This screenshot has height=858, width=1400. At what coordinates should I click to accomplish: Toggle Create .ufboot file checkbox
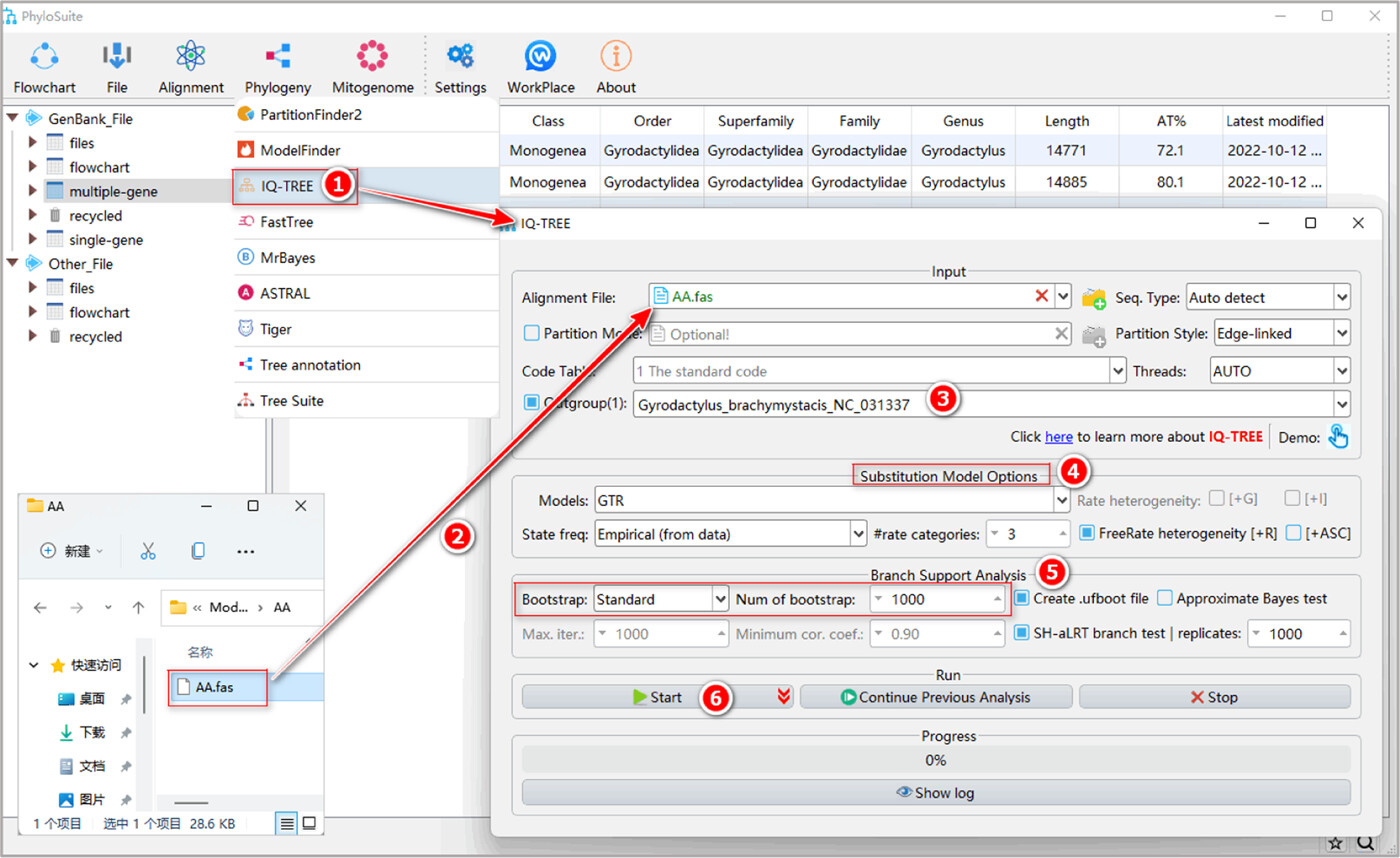click(x=1022, y=598)
